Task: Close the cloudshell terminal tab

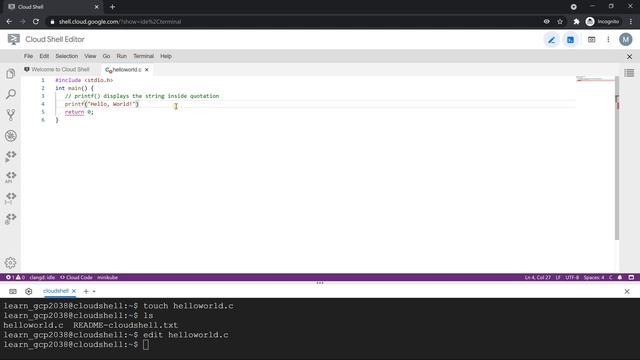Action: [74, 291]
